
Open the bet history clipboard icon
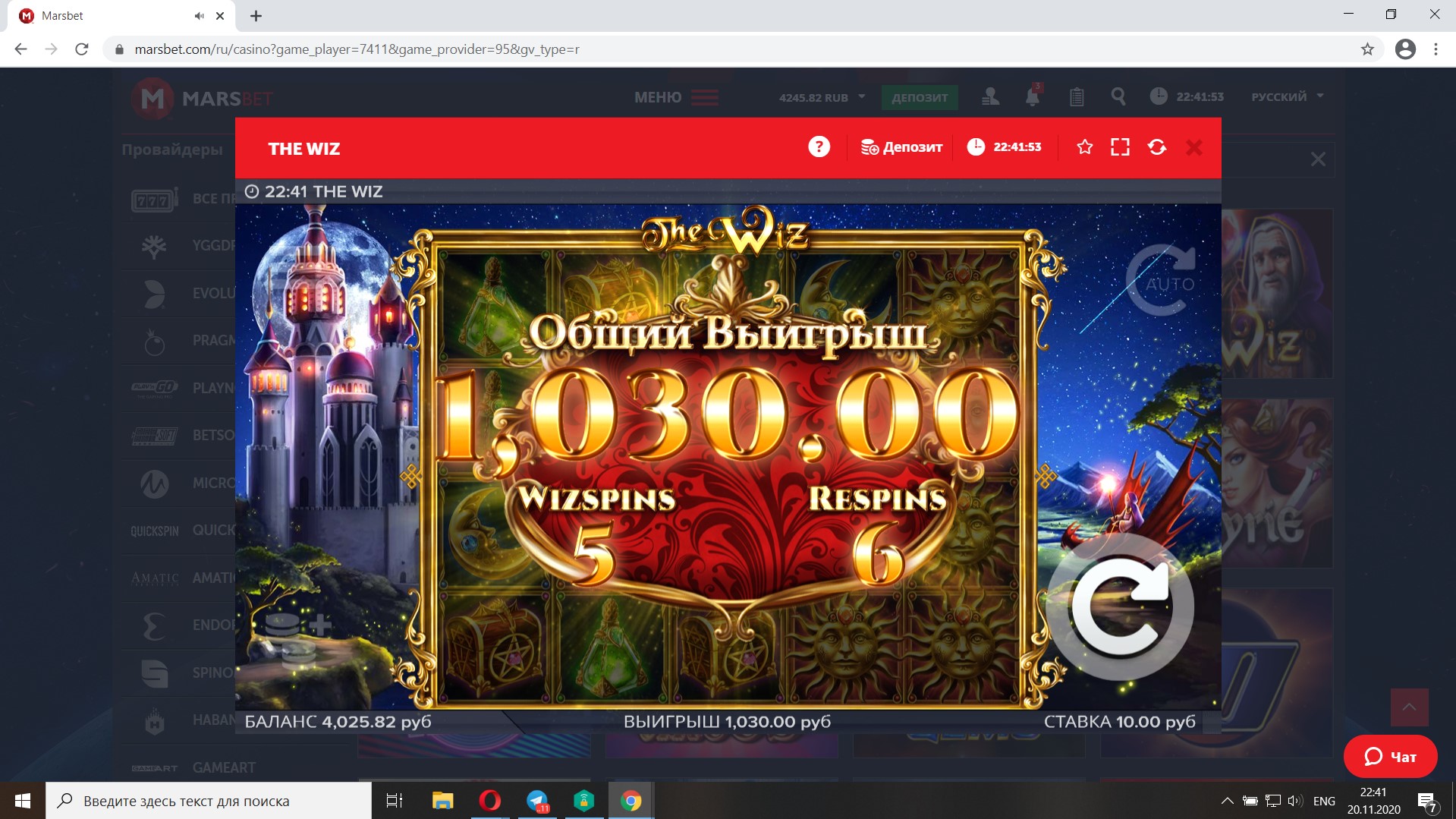click(1077, 96)
